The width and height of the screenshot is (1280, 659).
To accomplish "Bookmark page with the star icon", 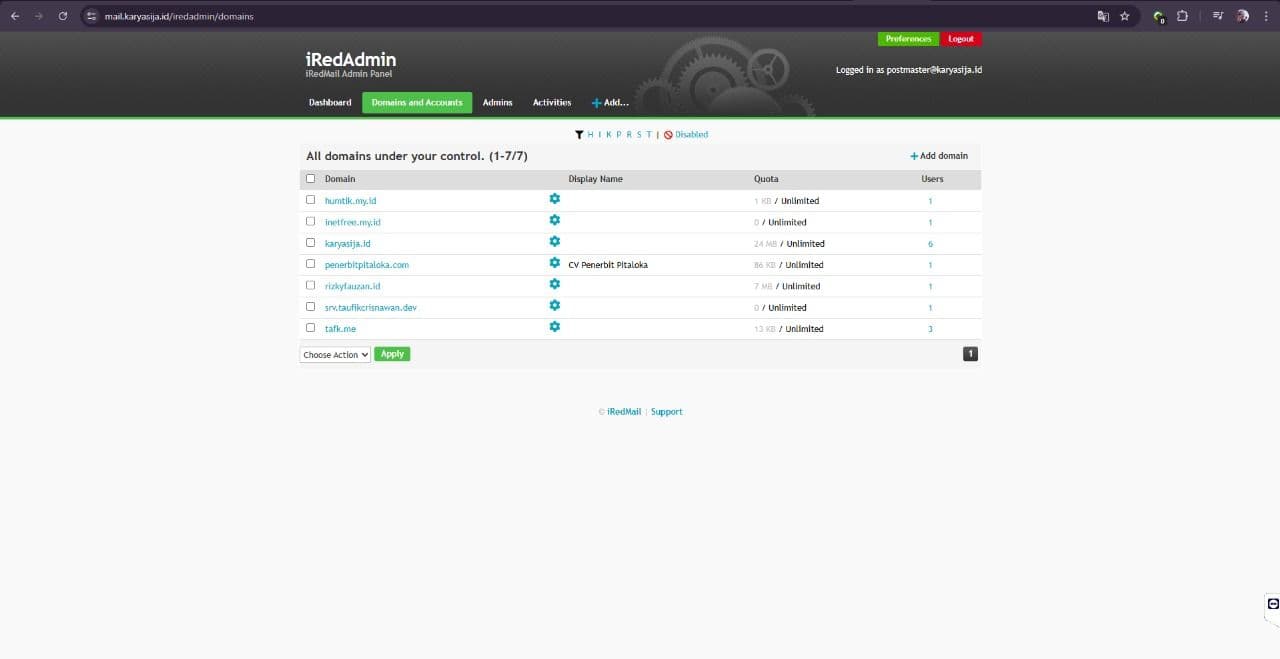I will click(x=1124, y=16).
